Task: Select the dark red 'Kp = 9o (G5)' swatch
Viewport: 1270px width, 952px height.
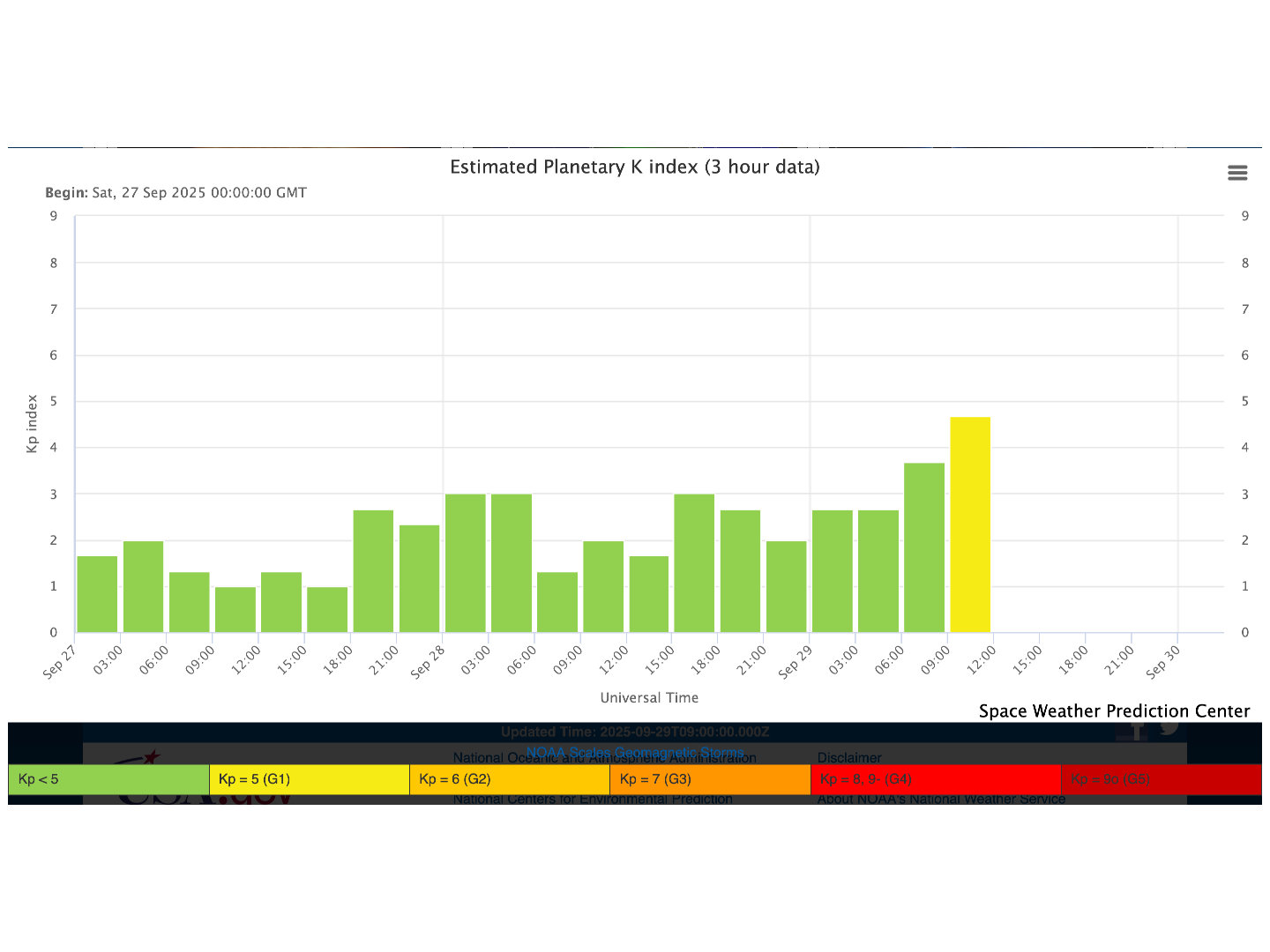Action: click(x=1161, y=779)
